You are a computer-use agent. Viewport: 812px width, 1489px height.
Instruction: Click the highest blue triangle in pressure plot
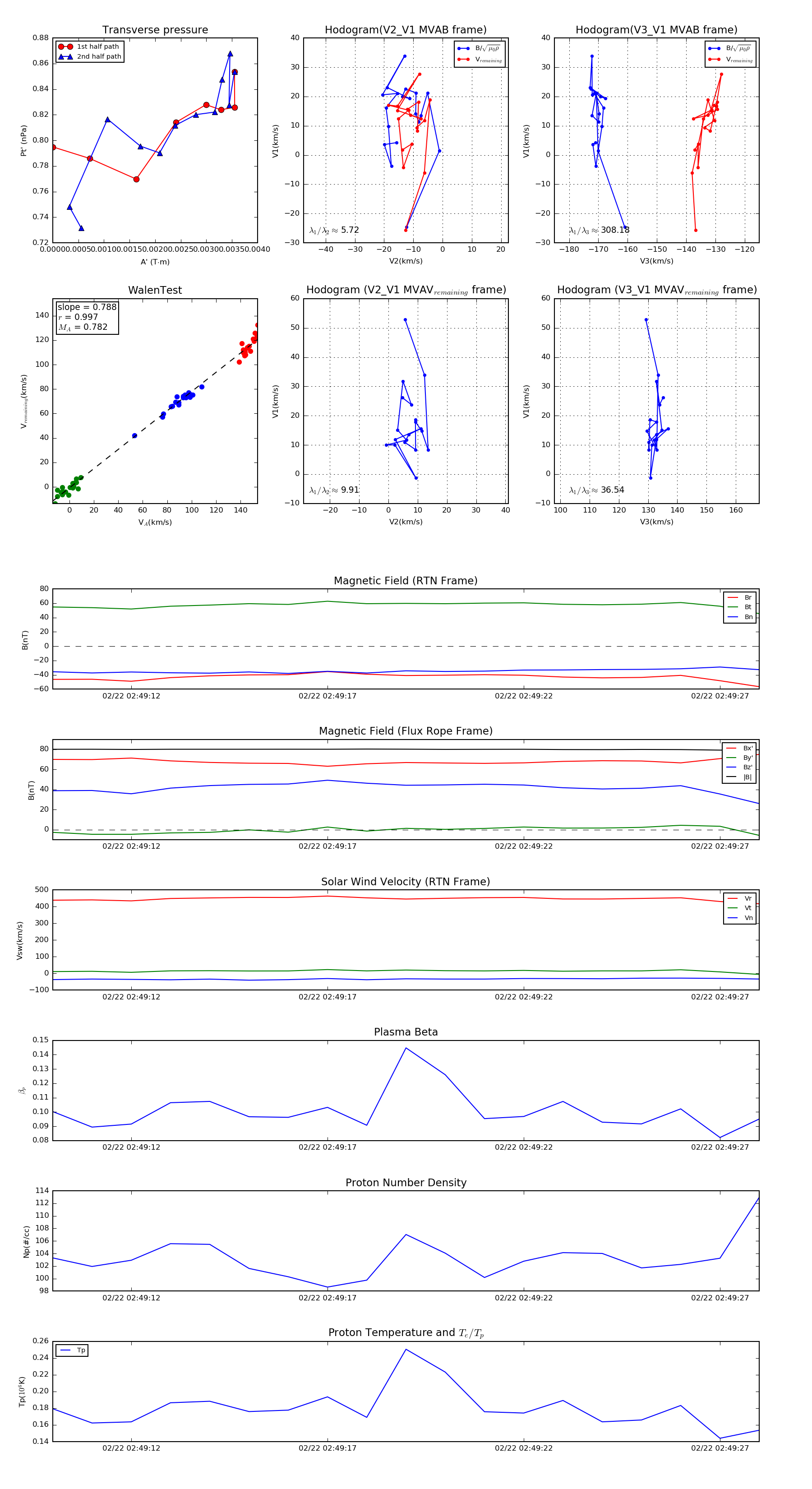coord(230,54)
